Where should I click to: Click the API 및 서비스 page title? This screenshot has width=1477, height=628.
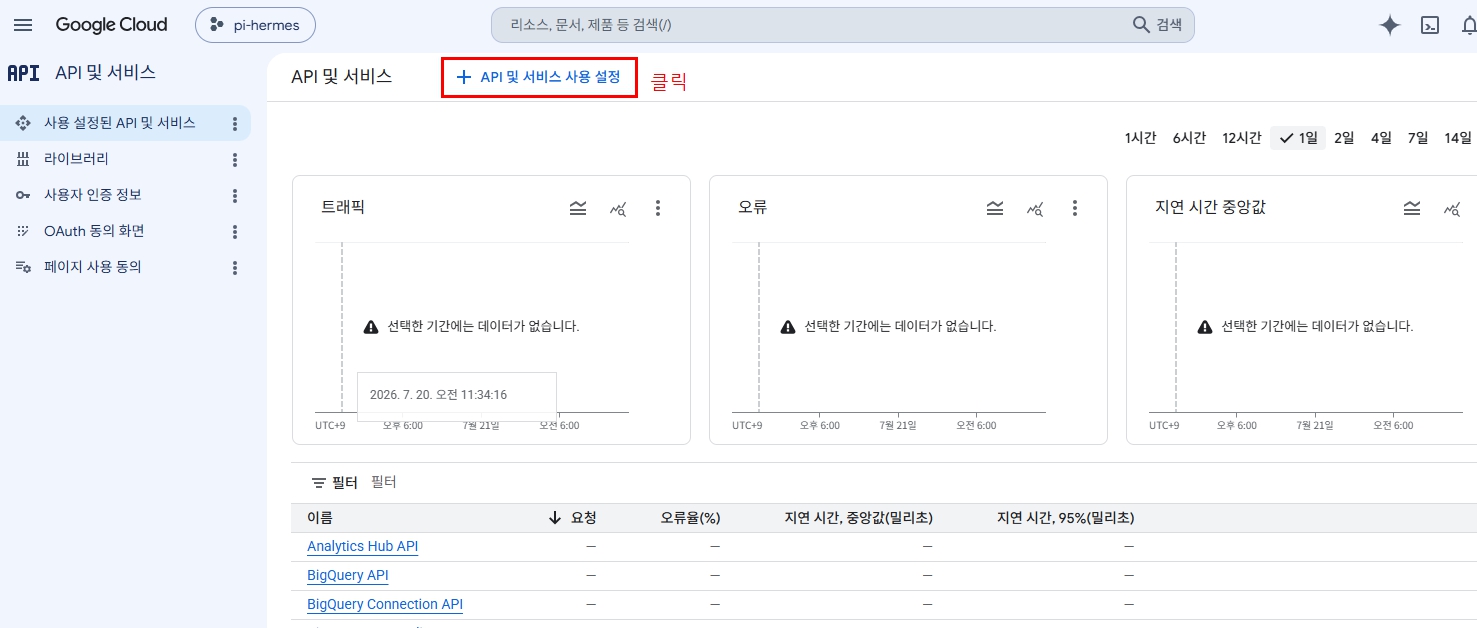(341, 76)
